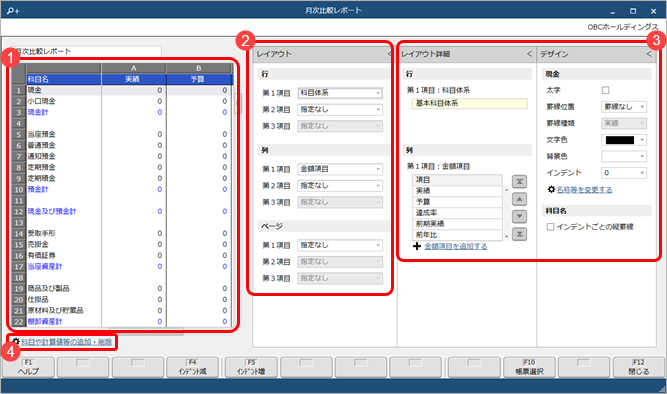The image size is (667, 394).
Task: Click F12 閉じる button
Action: pos(638,367)
